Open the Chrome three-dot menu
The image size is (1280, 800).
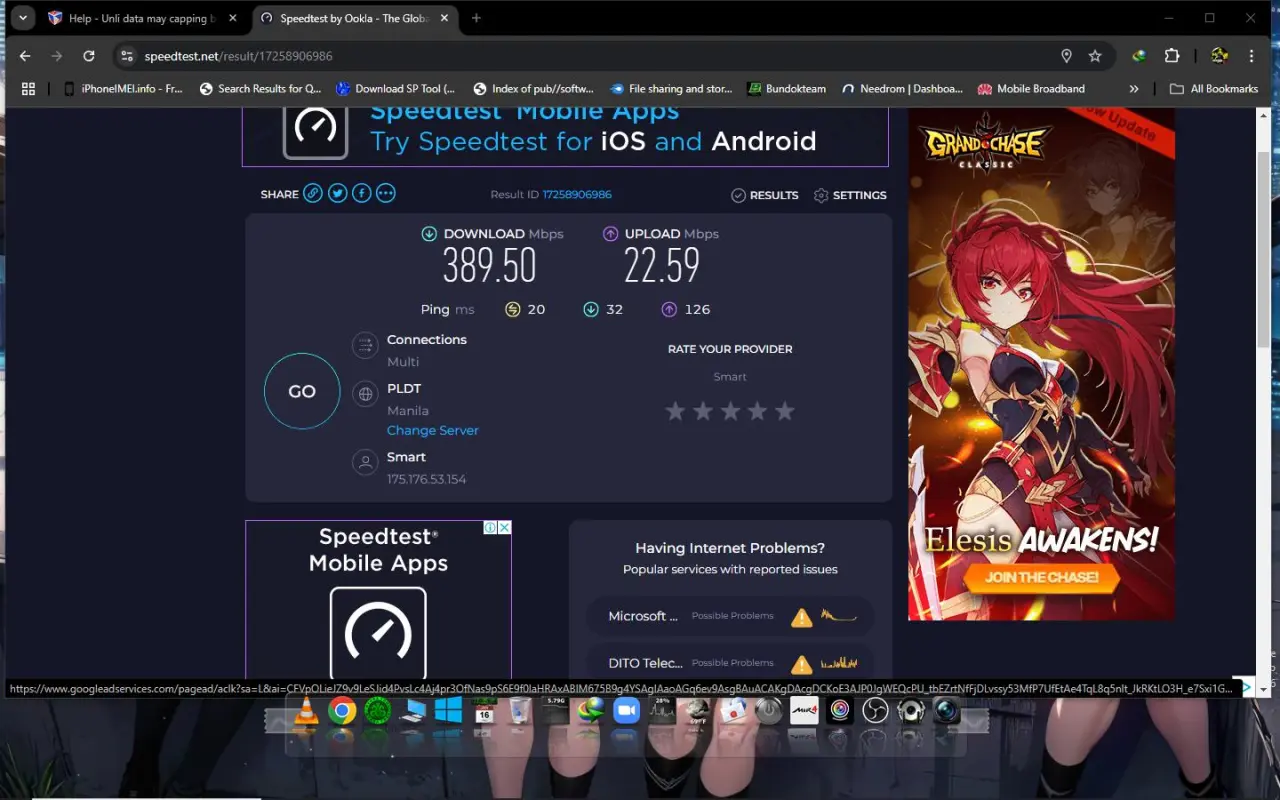[x=1252, y=56]
